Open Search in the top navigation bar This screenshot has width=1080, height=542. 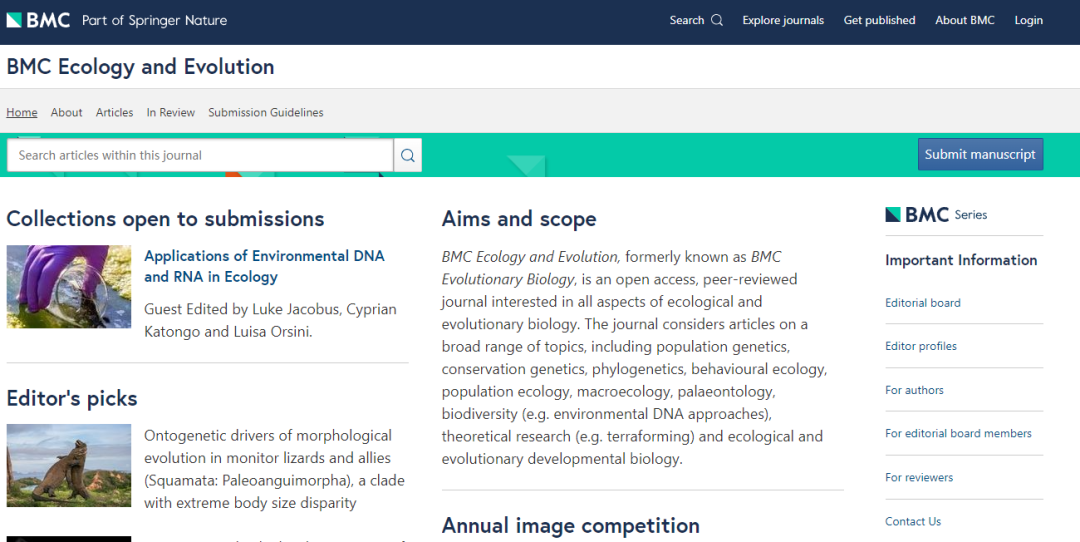coord(696,20)
